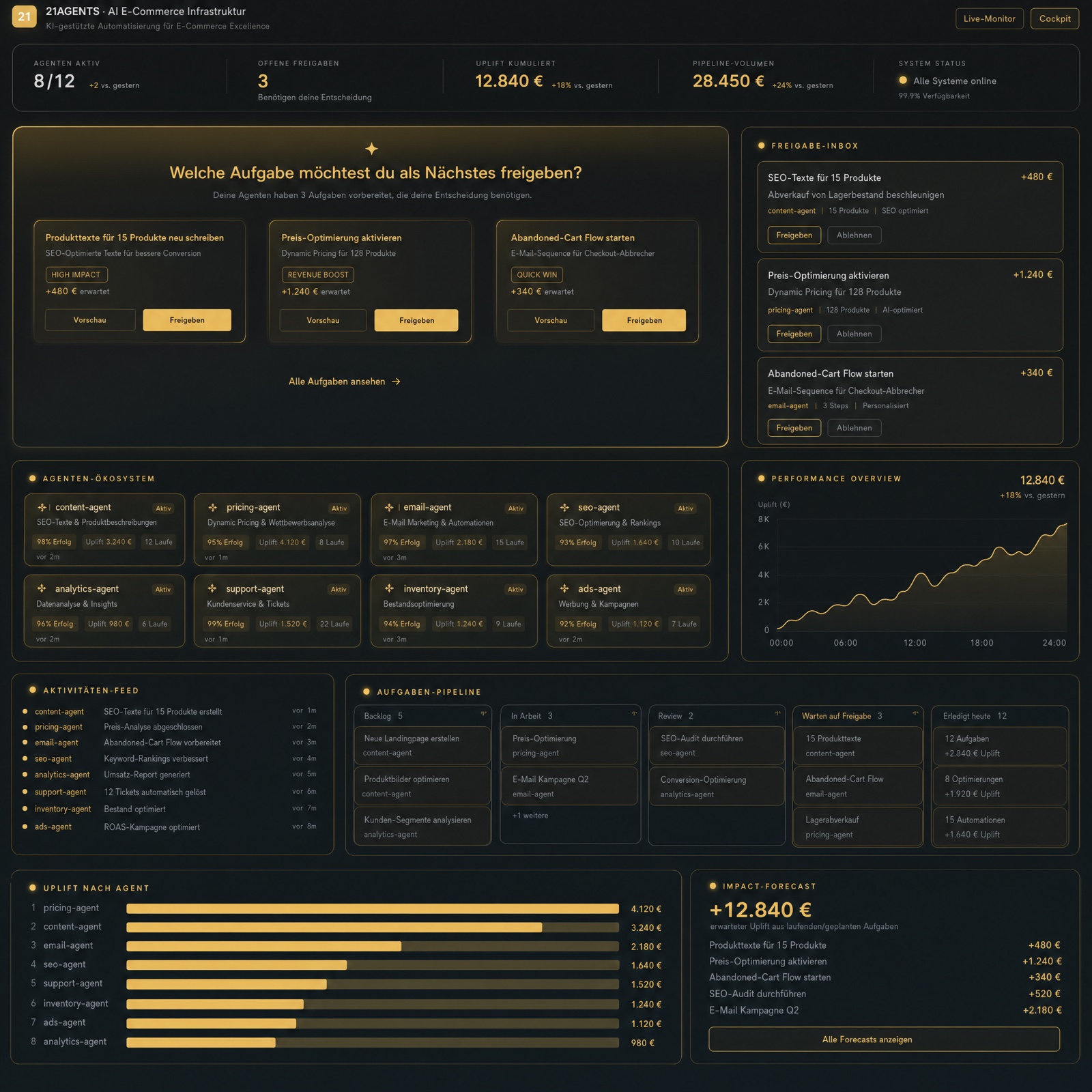Click the Impact-Forecast header dot

pyautogui.click(x=713, y=886)
